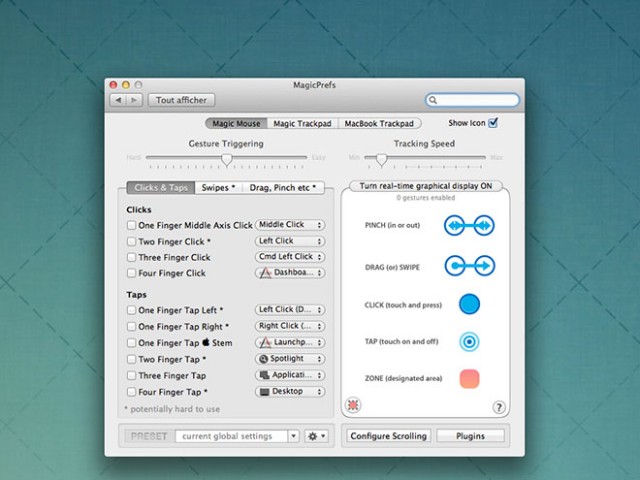Open Two Finger Click's Left Click dropdown
Screen dimensions: 640x480
pos(290,241)
